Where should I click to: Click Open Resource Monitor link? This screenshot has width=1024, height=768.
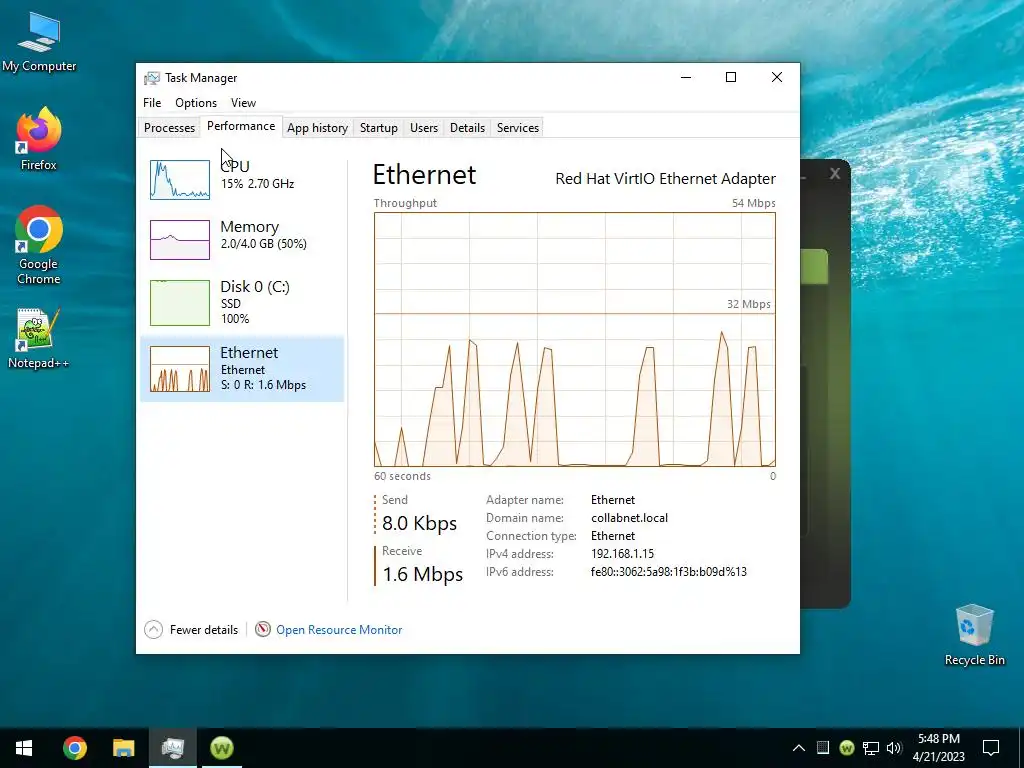click(339, 630)
